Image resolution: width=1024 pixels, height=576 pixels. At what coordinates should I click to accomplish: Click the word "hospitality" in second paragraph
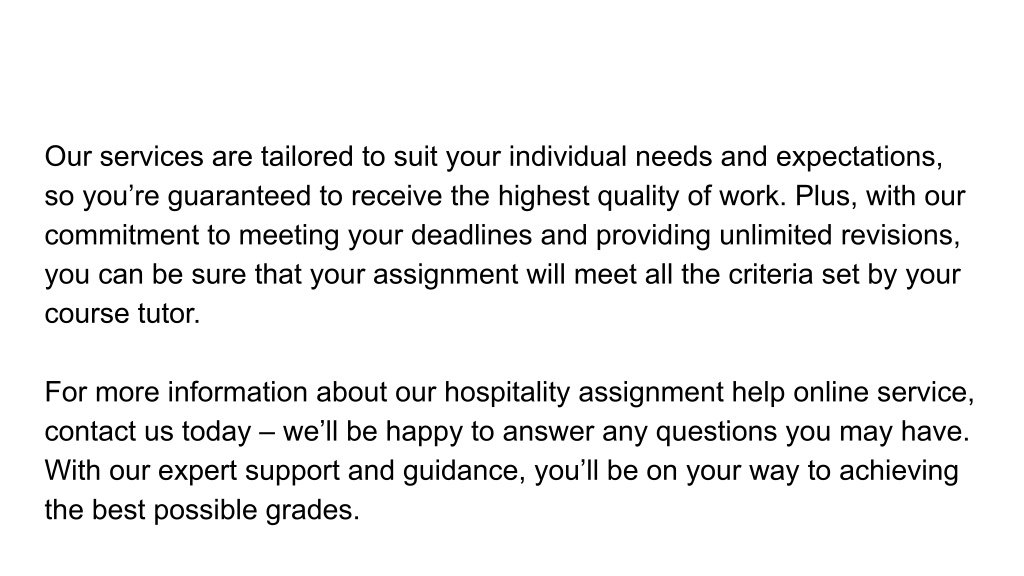[x=507, y=393]
